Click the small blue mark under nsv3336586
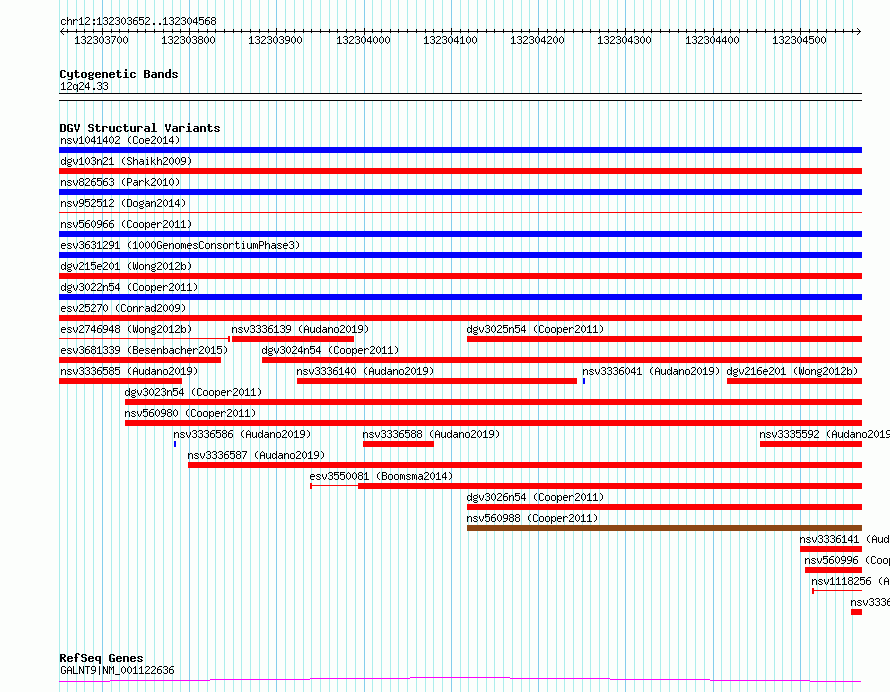890x692 pixels. (175, 444)
